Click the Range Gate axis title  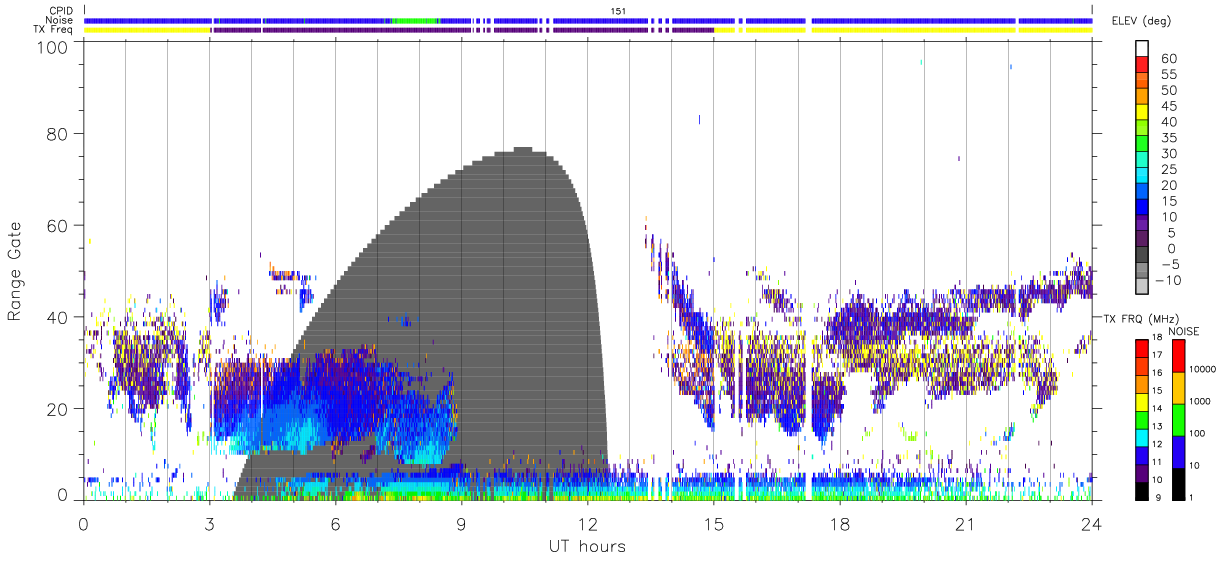(15, 270)
